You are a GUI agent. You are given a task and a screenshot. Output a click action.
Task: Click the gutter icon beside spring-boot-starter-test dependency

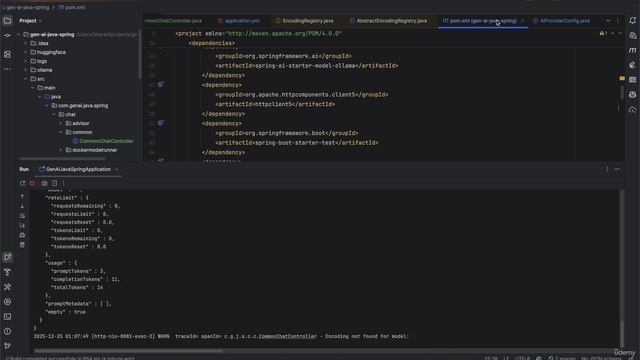[160, 123]
